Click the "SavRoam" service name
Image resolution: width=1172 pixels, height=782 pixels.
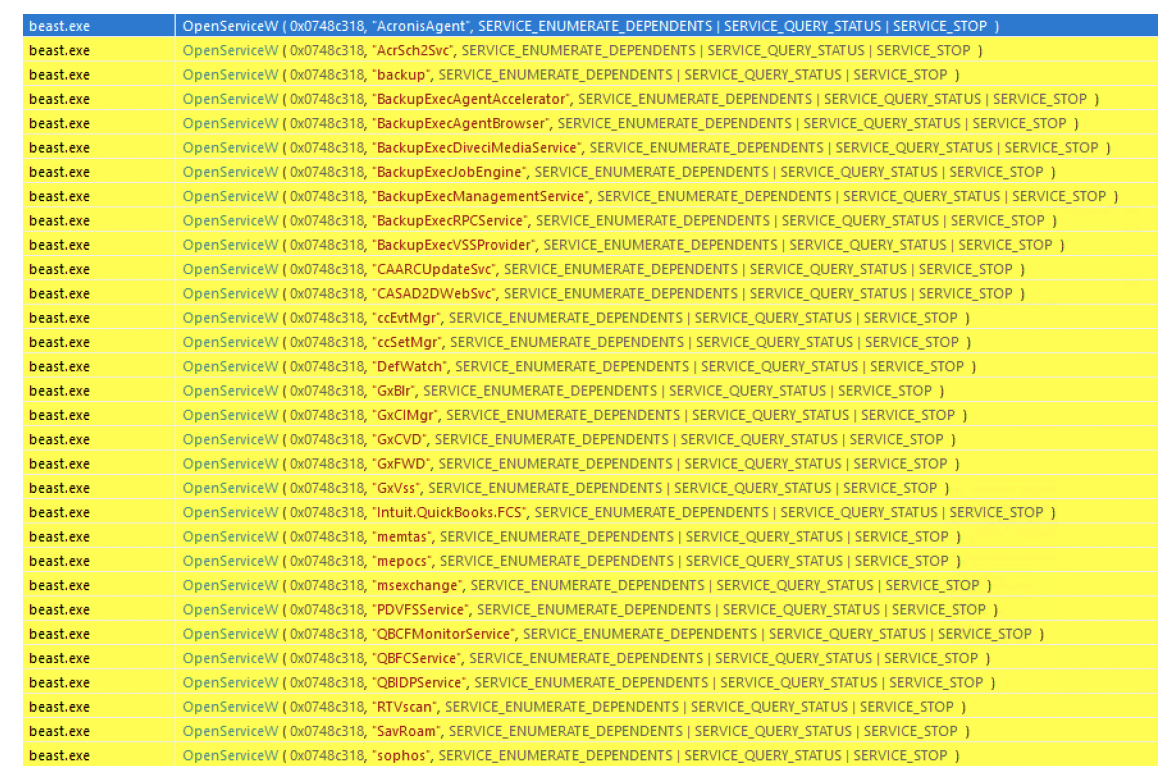pyautogui.click(x=407, y=730)
